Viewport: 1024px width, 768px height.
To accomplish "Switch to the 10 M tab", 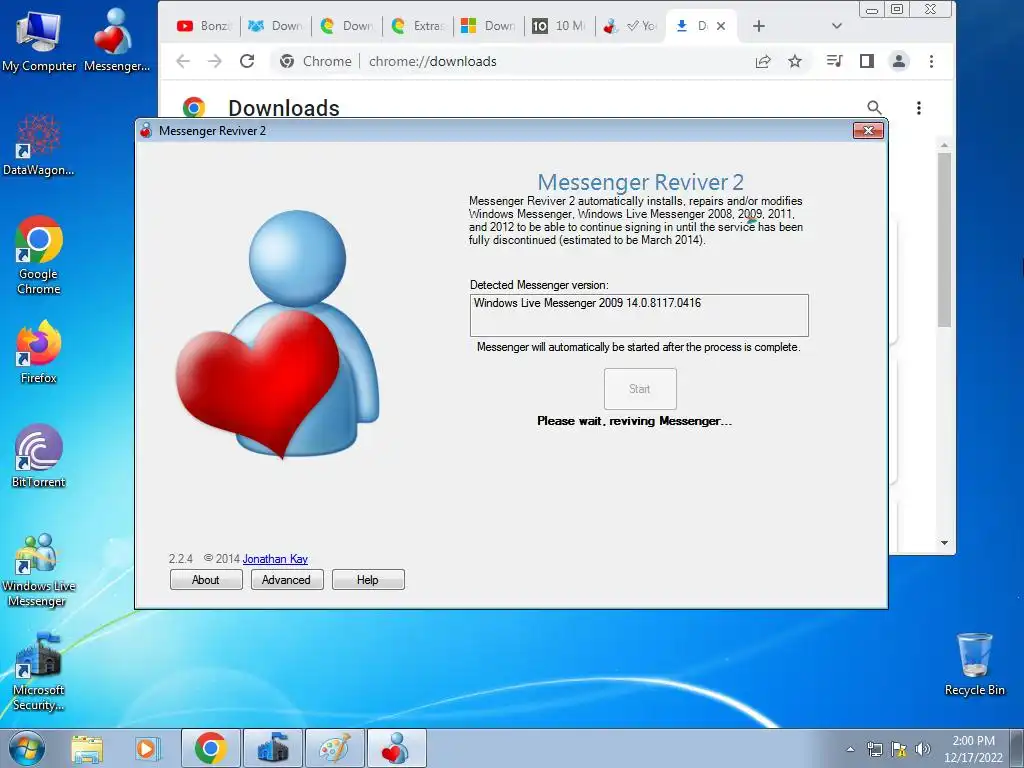I will click(x=559, y=26).
